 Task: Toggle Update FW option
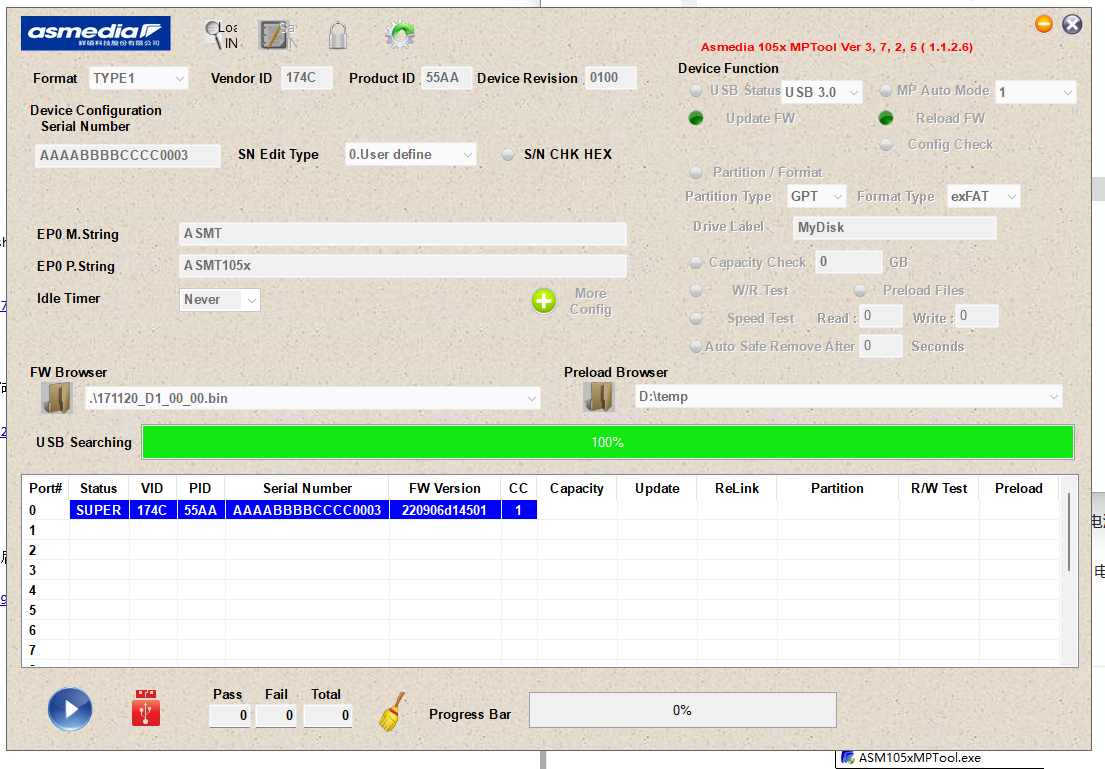click(696, 118)
